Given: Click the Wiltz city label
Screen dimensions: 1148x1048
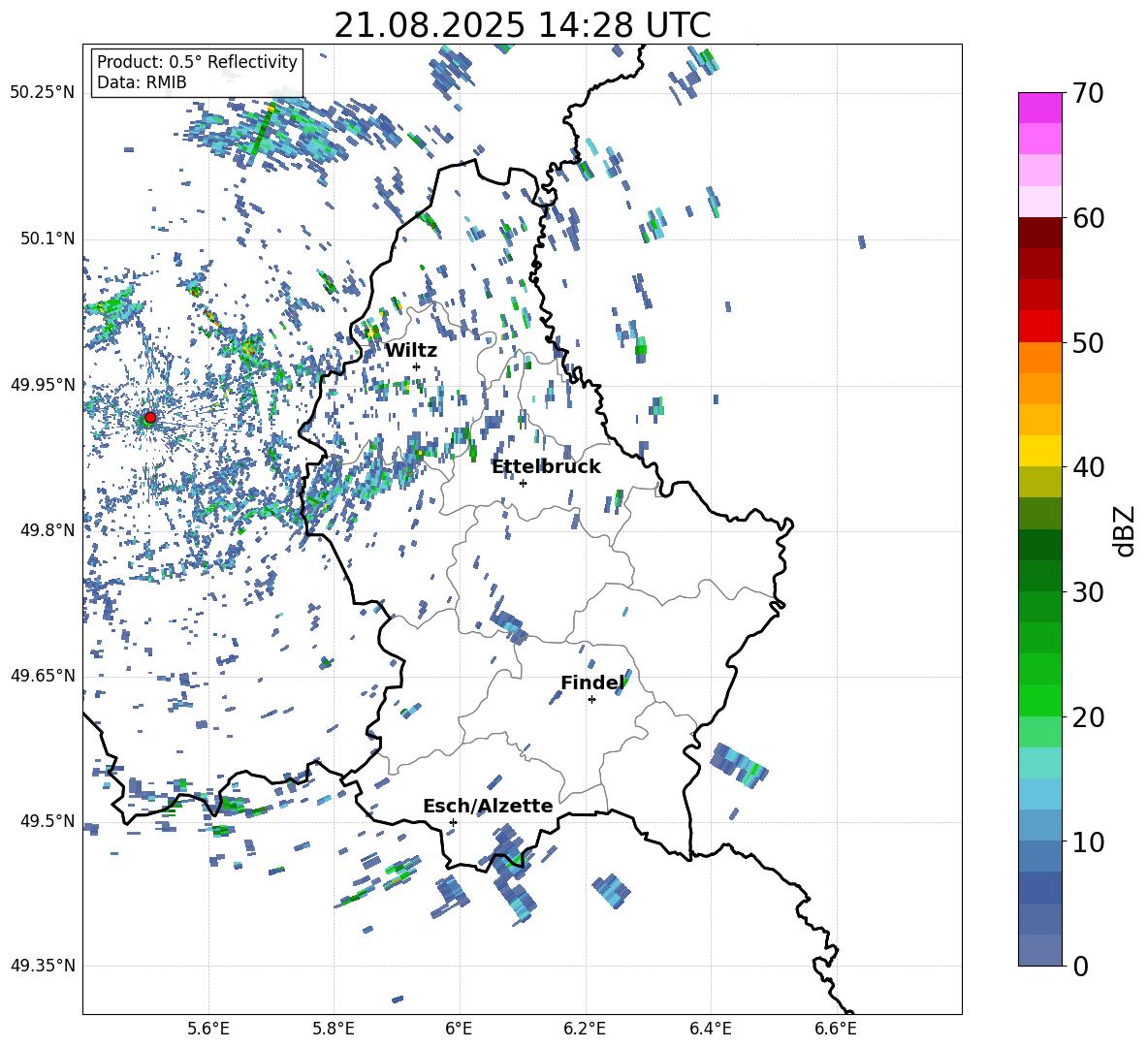Looking at the screenshot, I should [x=411, y=351].
